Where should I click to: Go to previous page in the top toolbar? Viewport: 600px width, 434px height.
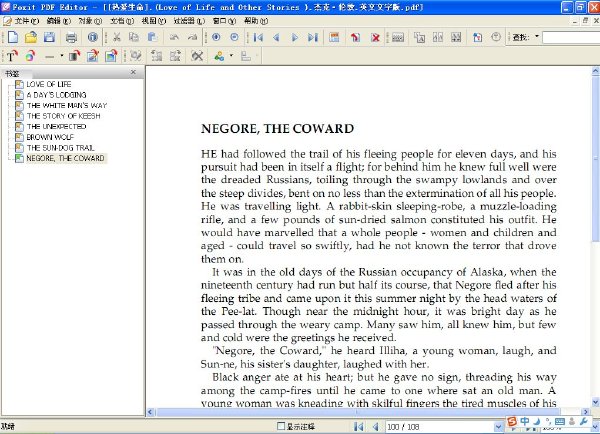pos(276,37)
